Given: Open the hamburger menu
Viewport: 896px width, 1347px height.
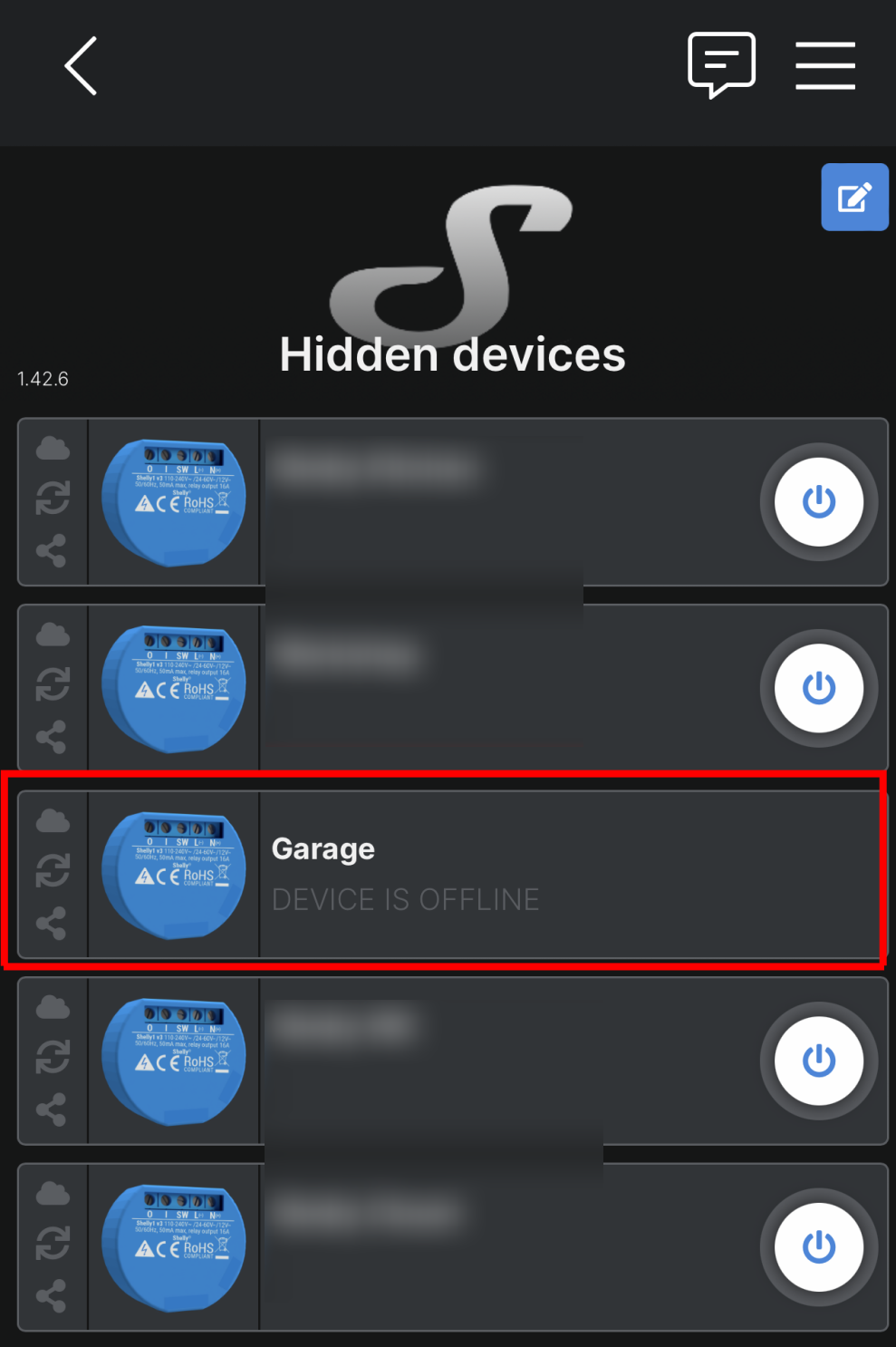Looking at the screenshot, I should [x=825, y=65].
